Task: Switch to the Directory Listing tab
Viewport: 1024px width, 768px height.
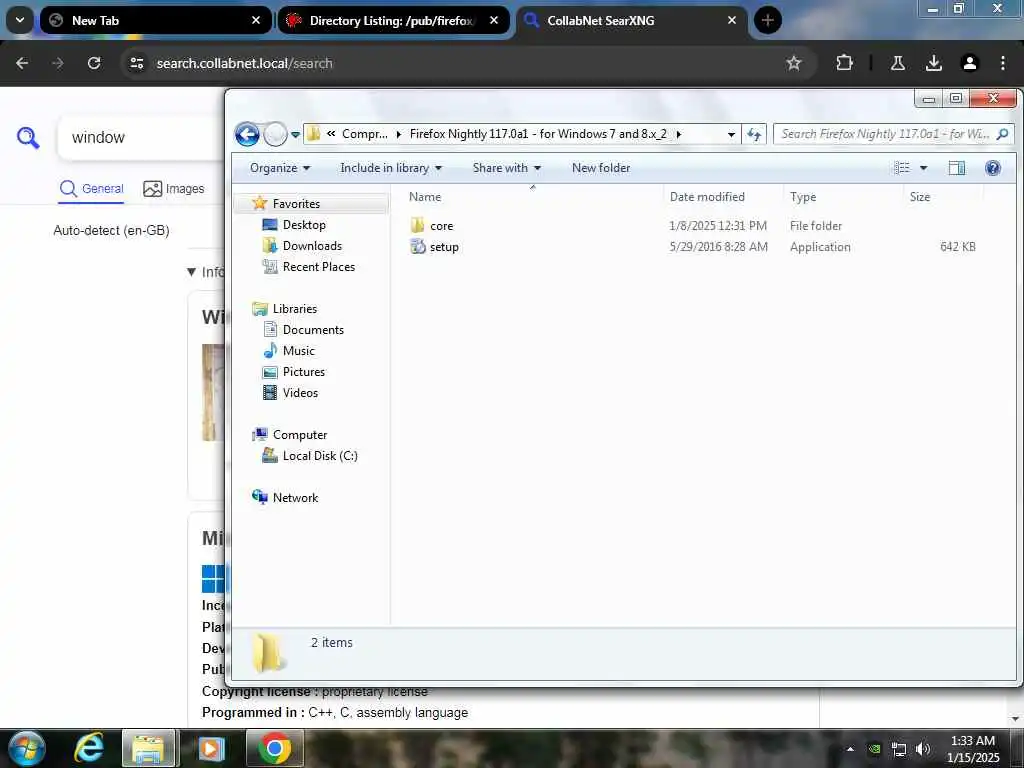Action: pos(393,21)
